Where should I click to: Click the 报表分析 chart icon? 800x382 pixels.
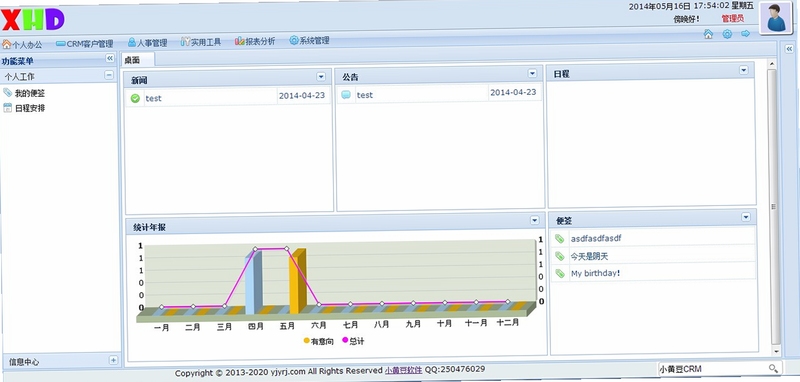pos(239,41)
